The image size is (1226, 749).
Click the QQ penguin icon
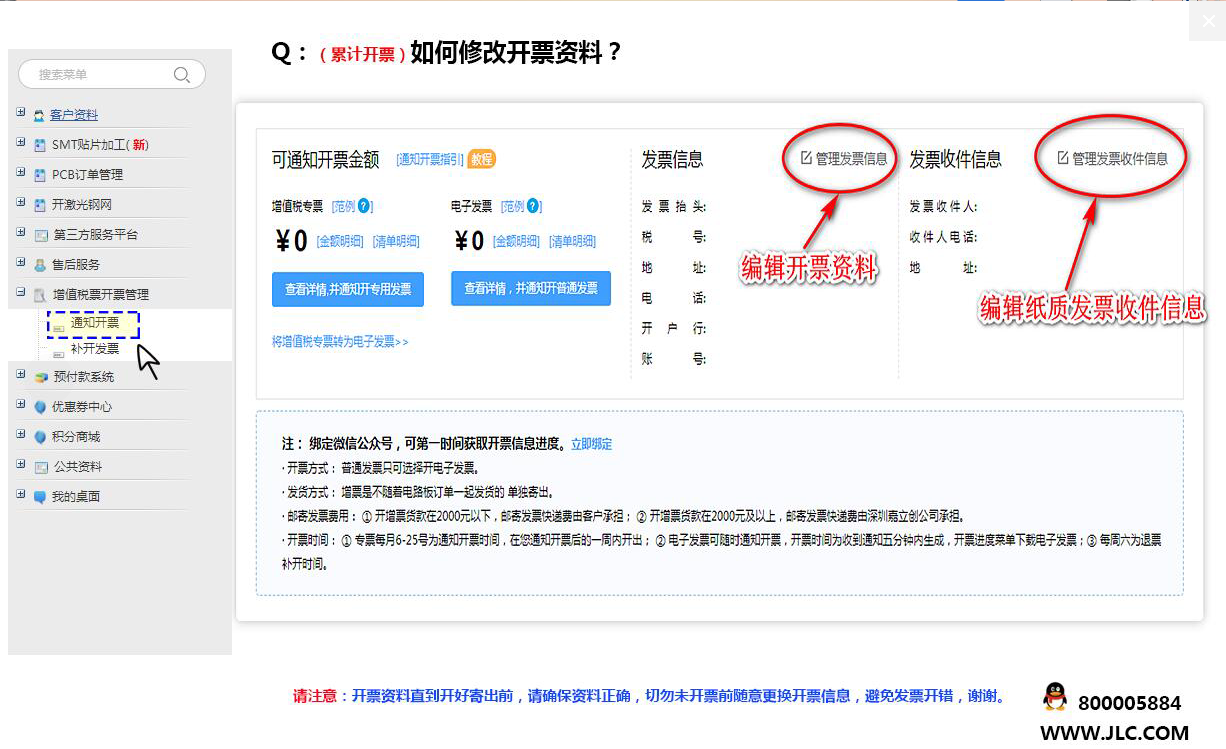pyautogui.click(x=1054, y=697)
